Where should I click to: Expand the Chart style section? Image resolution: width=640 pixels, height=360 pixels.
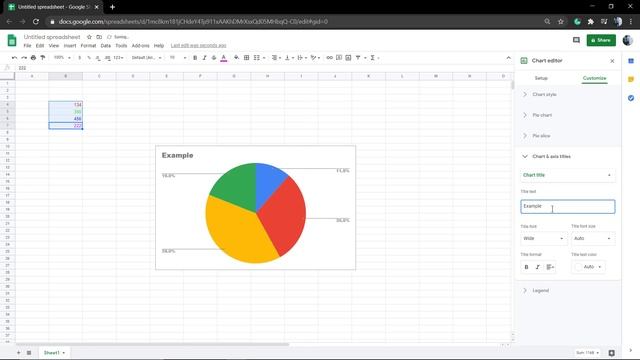pyautogui.click(x=568, y=94)
